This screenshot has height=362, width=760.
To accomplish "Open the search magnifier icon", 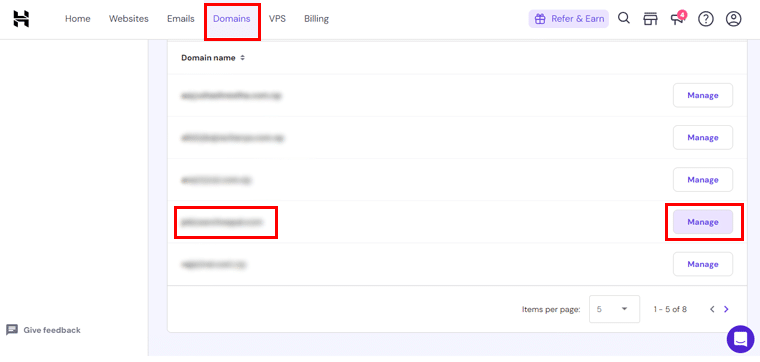I will (624, 18).
